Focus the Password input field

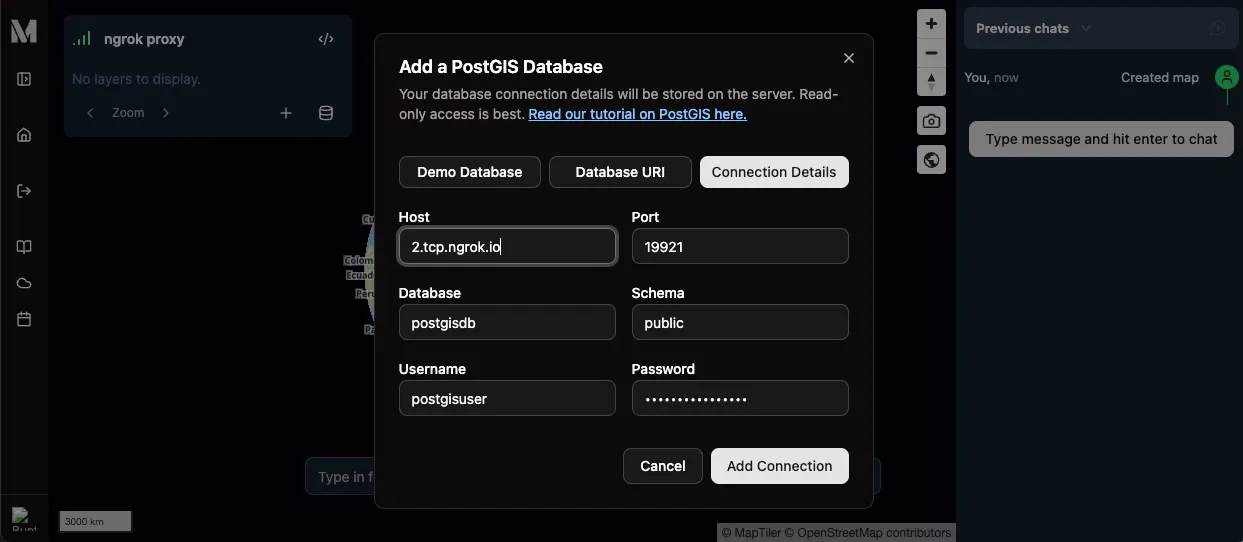pos(740,398)
